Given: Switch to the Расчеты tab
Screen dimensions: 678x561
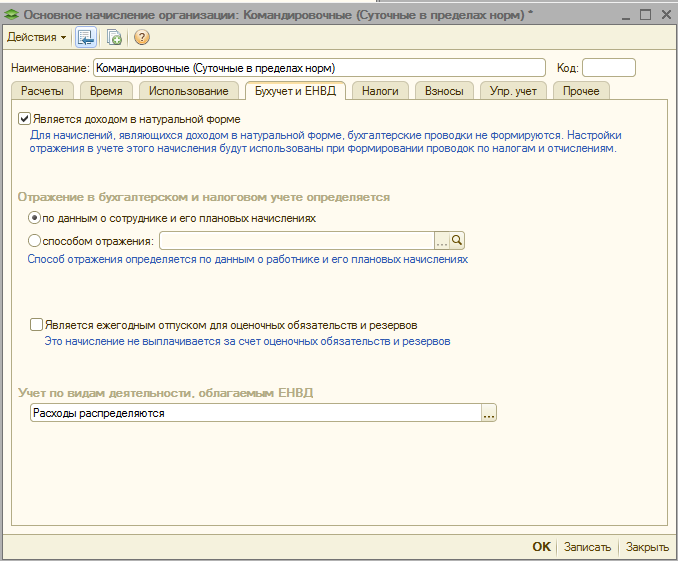Looking at the screenshot, I should pyautogui.click(x=44, y=91).
